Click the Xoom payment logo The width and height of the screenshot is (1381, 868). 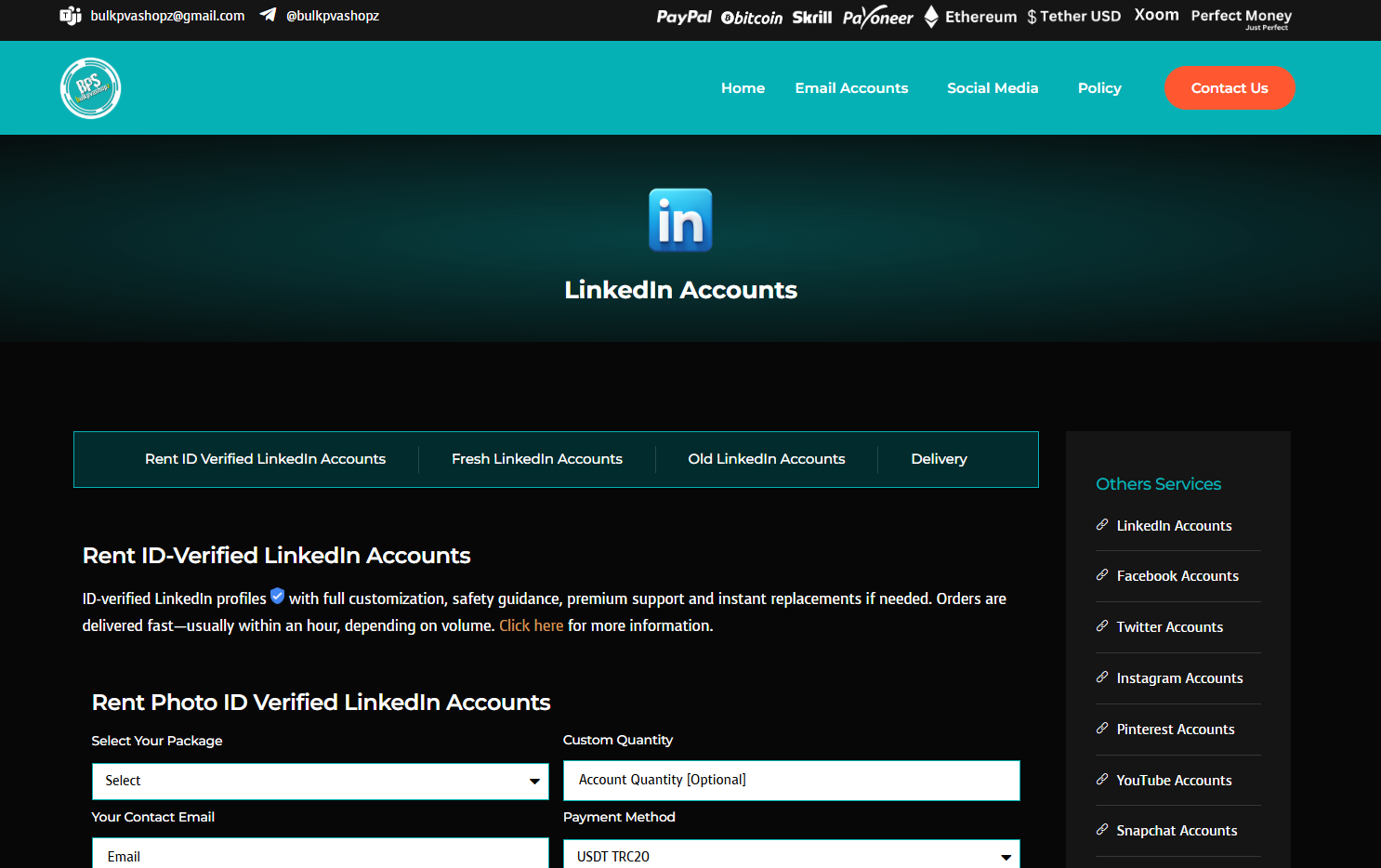point(1156,15)
